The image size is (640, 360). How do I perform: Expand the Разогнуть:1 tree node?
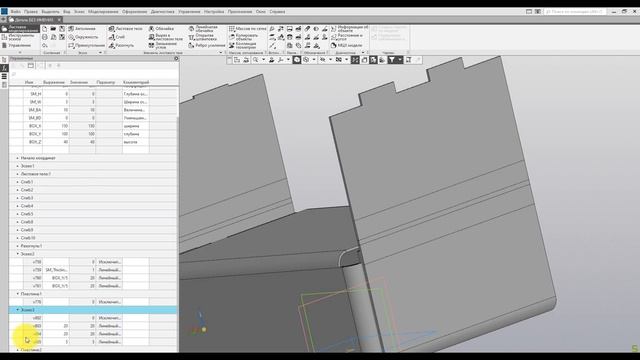tap(18, 246)
